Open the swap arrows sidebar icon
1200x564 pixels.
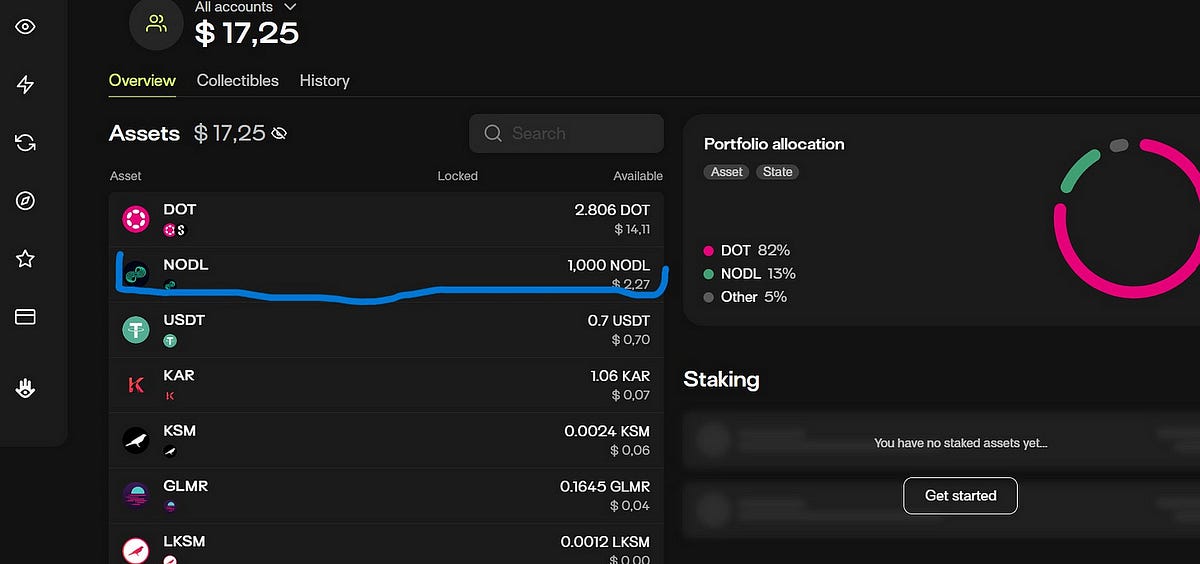click(26, 143)
